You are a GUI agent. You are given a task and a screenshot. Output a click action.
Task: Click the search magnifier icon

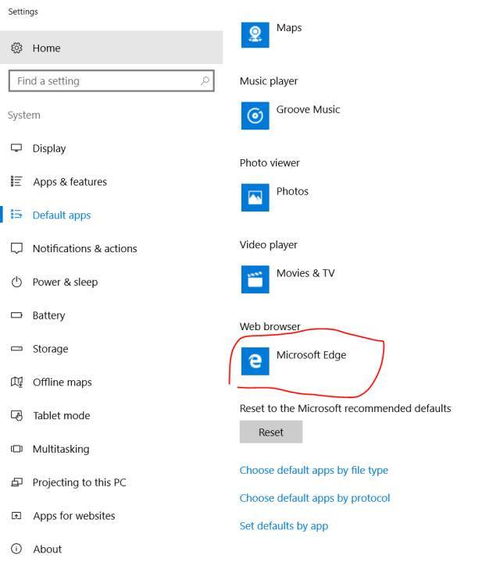205,81
